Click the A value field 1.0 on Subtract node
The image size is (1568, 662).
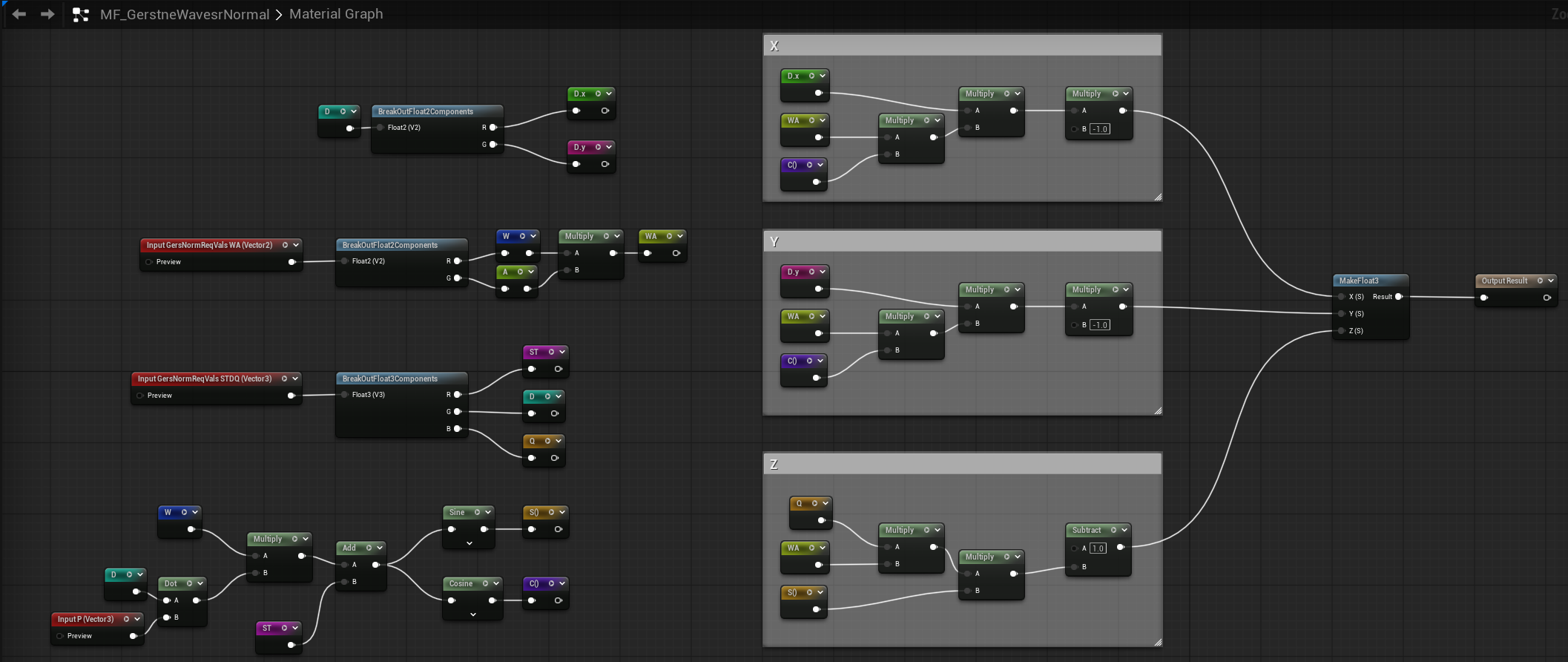1098,548
